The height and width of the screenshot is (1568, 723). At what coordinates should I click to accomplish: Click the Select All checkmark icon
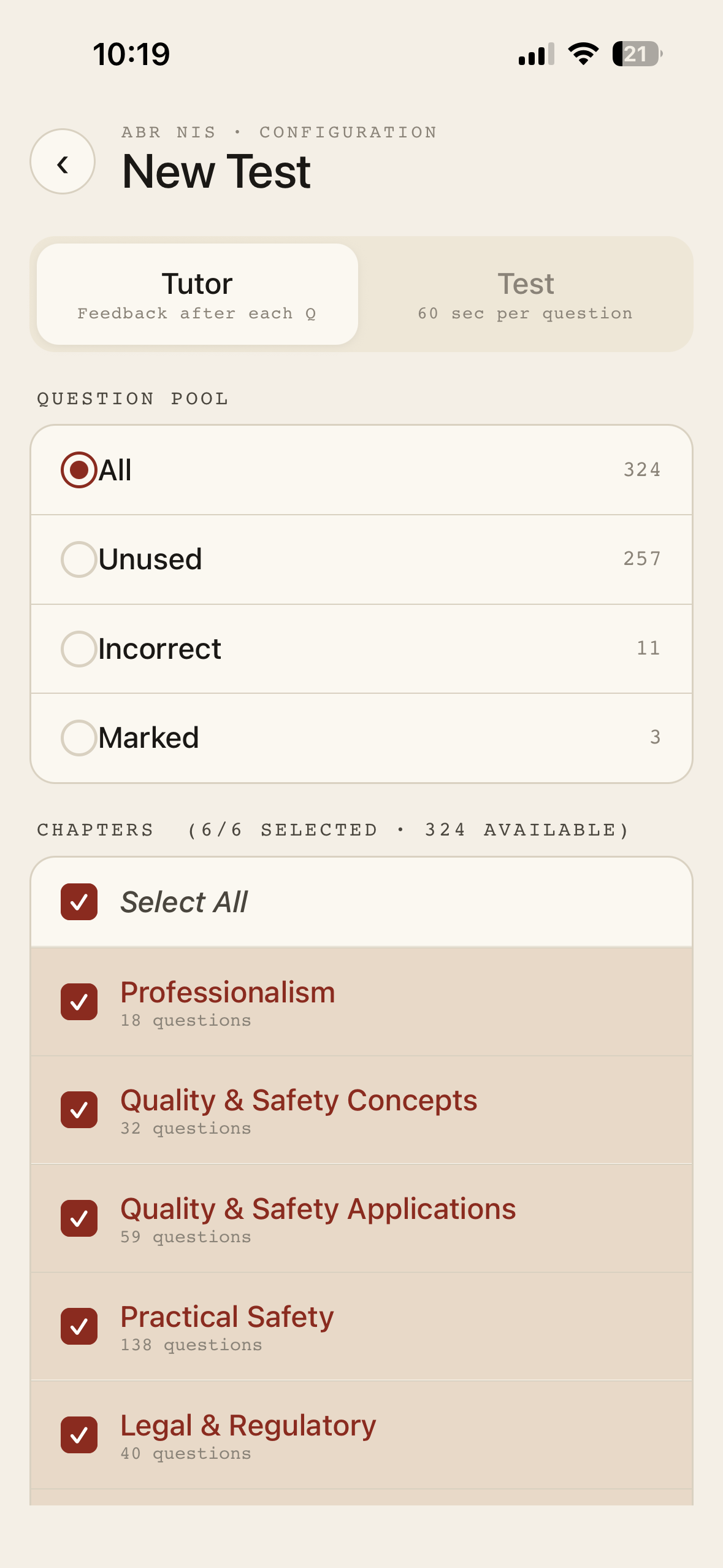tap(78, 902)
